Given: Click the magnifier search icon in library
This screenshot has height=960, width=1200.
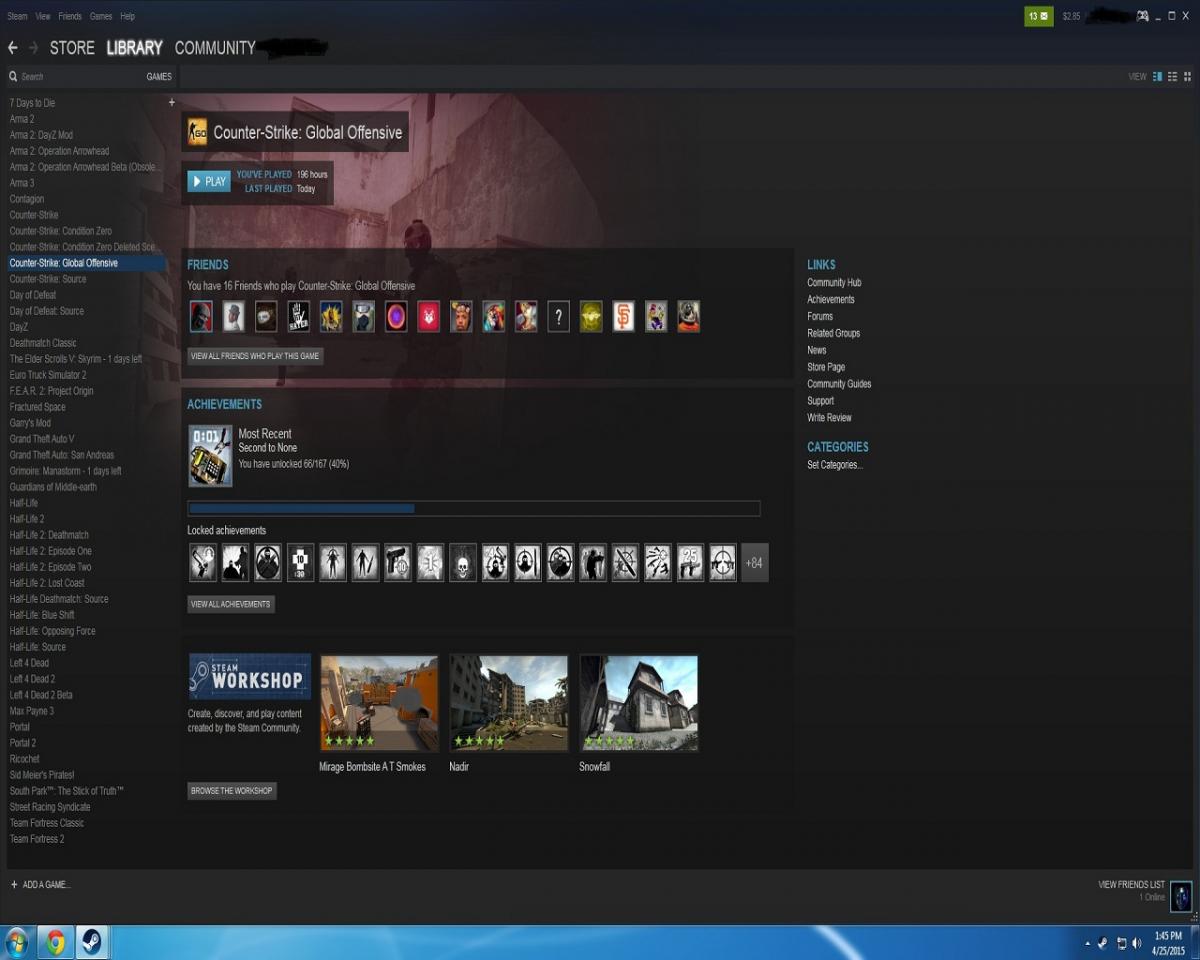Looking at the screenshot, I should [14, 76].
